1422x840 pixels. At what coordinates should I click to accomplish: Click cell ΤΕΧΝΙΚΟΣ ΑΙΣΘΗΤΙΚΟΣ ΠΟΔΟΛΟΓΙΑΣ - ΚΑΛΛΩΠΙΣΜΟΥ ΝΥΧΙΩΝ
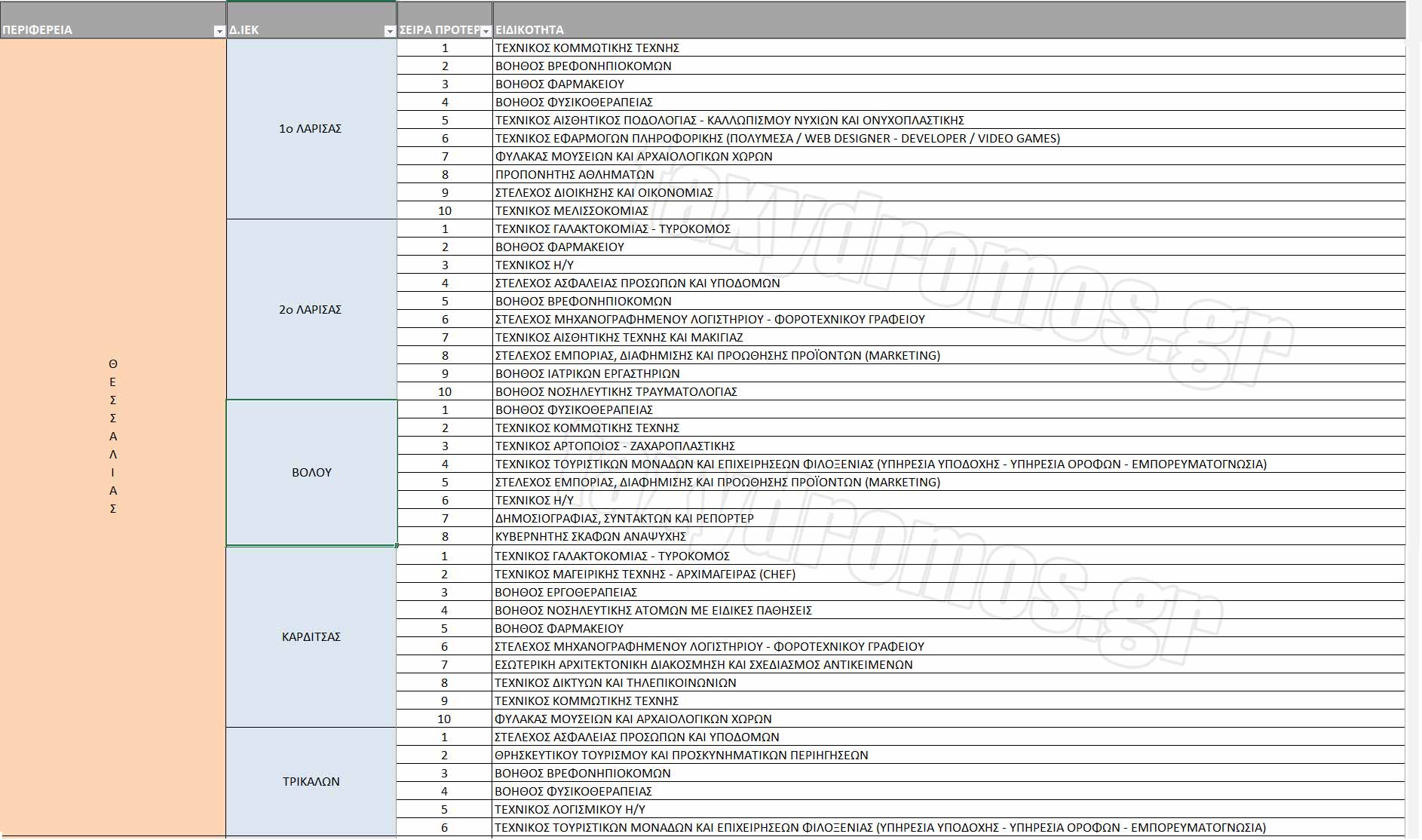tap(949, 120)
